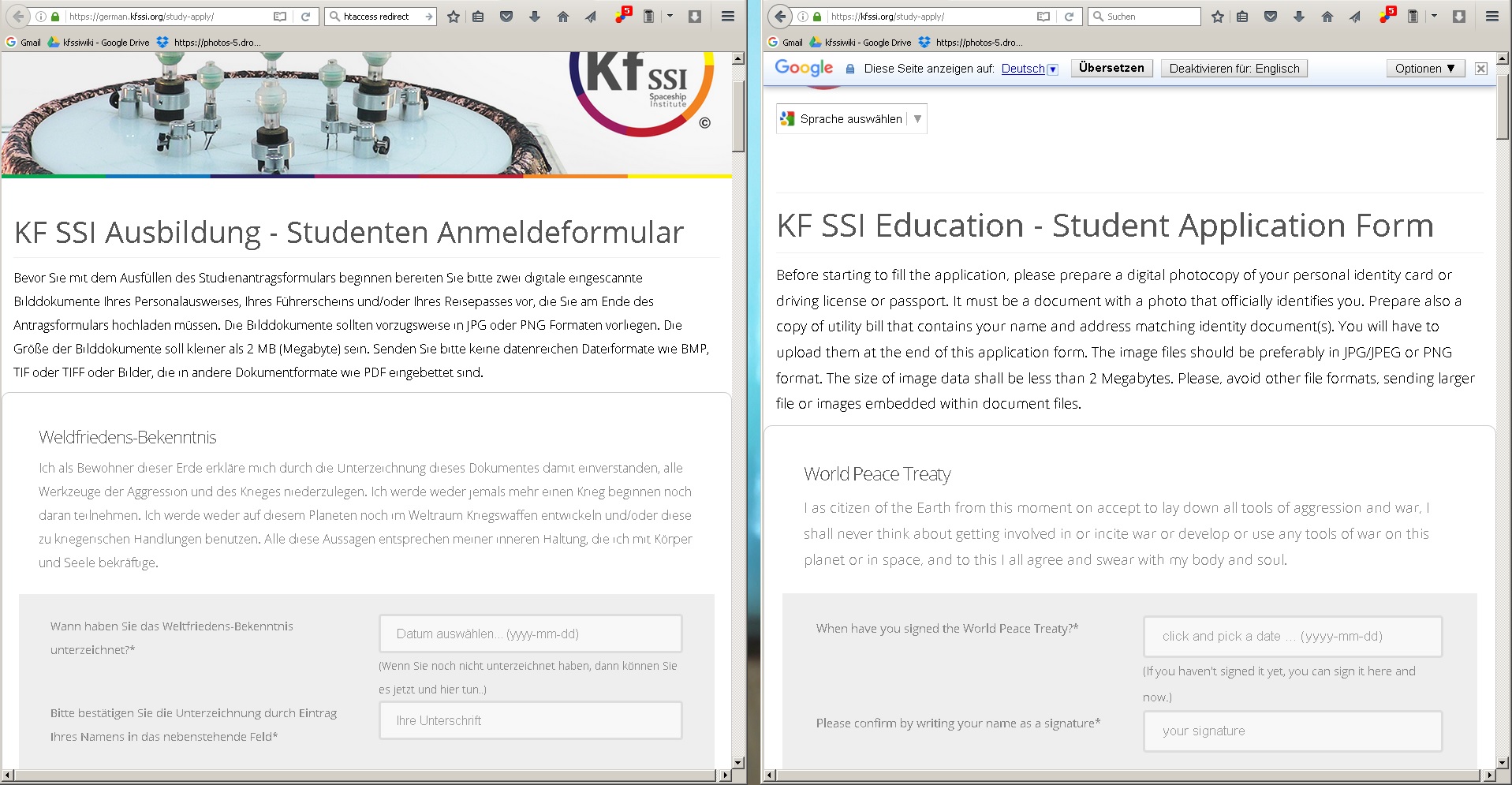This screenshot has width=1512, height=785.
Task: Open 'Sprache auswählen' language selector
Action: pyautogui.click(x=851, y=118)
